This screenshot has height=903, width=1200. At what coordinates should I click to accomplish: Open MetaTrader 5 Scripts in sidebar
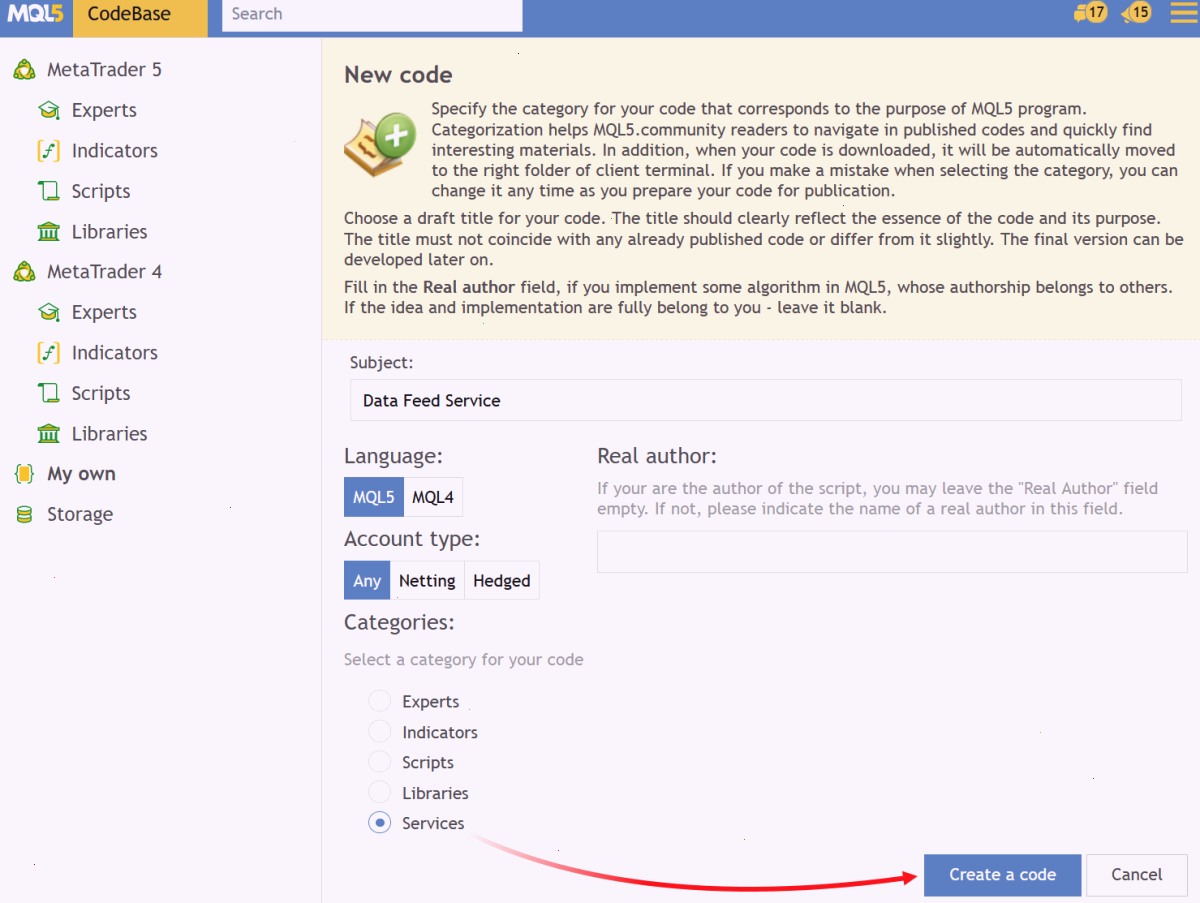[x=101, y=191]
